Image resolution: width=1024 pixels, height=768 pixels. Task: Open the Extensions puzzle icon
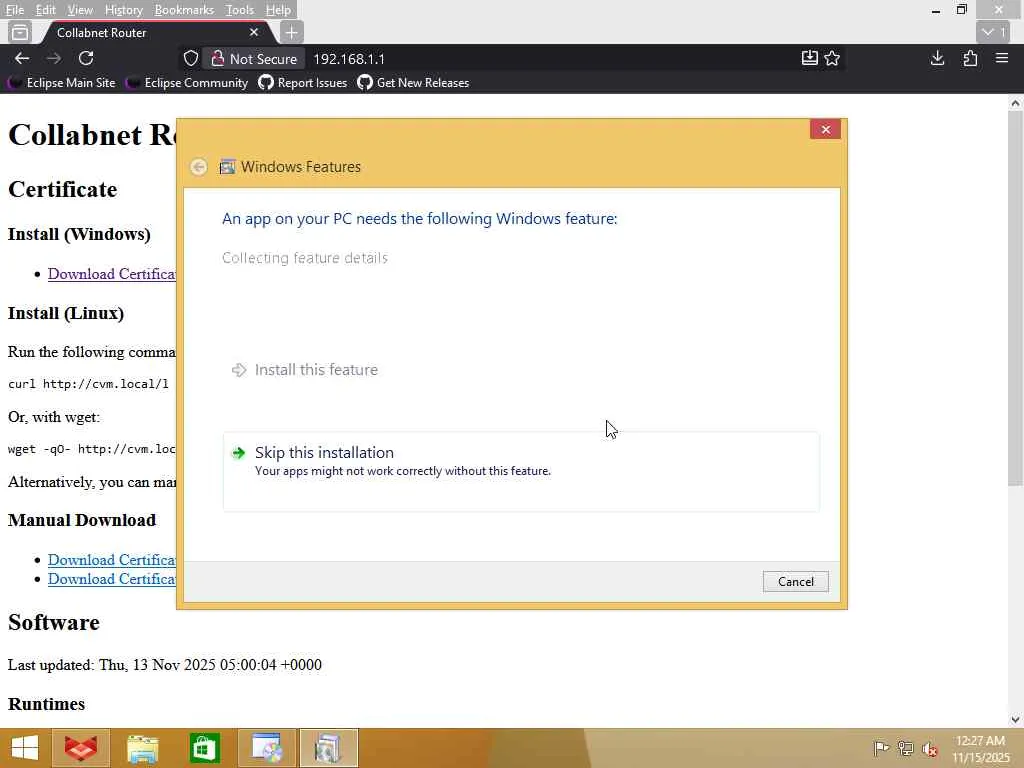970,59
